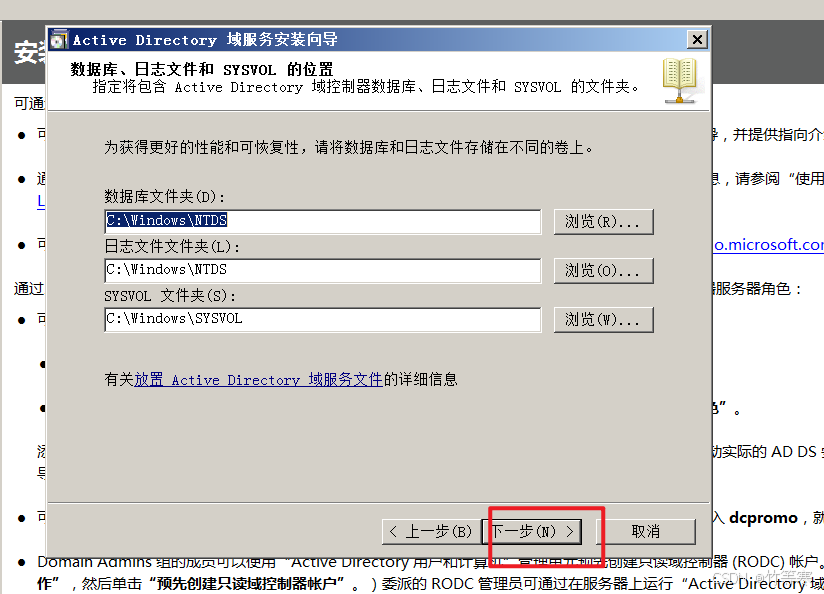The width and height of the screenshot is (824, 594).
Task: Continue with 下一步(N) button
Action: coord(532,531)
